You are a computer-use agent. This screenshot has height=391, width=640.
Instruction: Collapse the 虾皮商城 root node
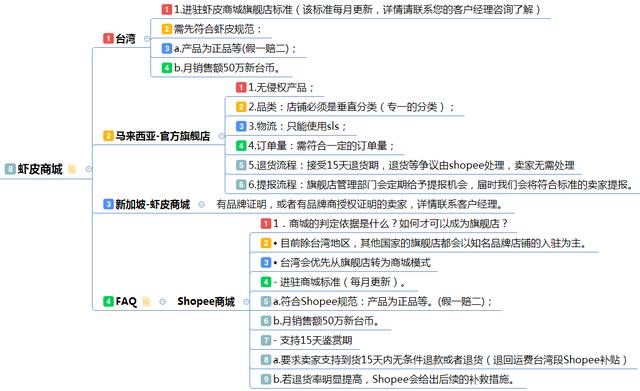point(89,169)
